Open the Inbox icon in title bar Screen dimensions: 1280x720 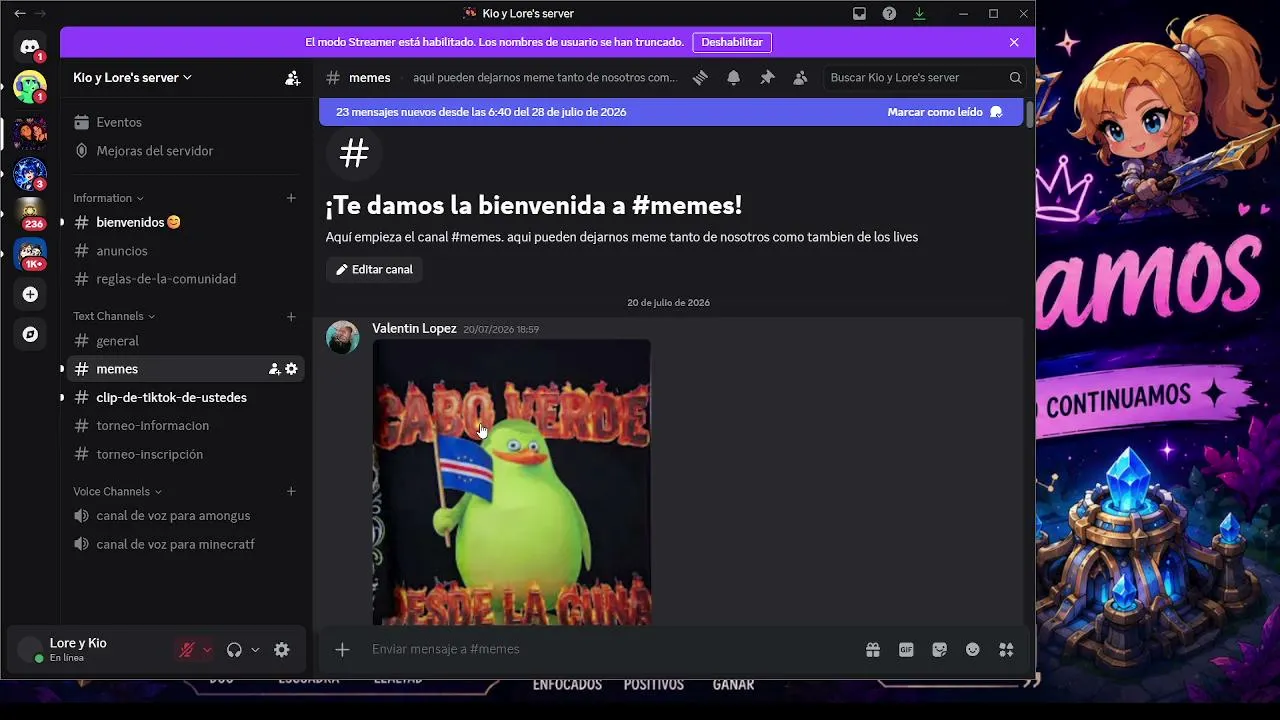coord(859,14)
